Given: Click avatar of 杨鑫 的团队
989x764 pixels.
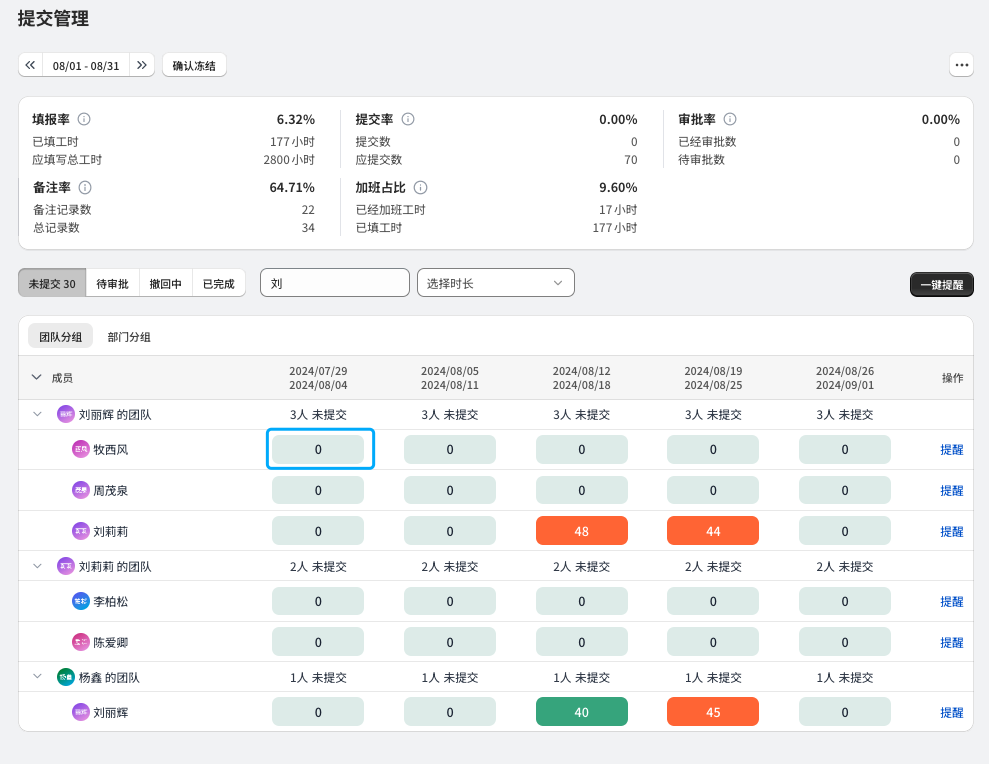Looking at the screenshot, I should pos(66,678).
